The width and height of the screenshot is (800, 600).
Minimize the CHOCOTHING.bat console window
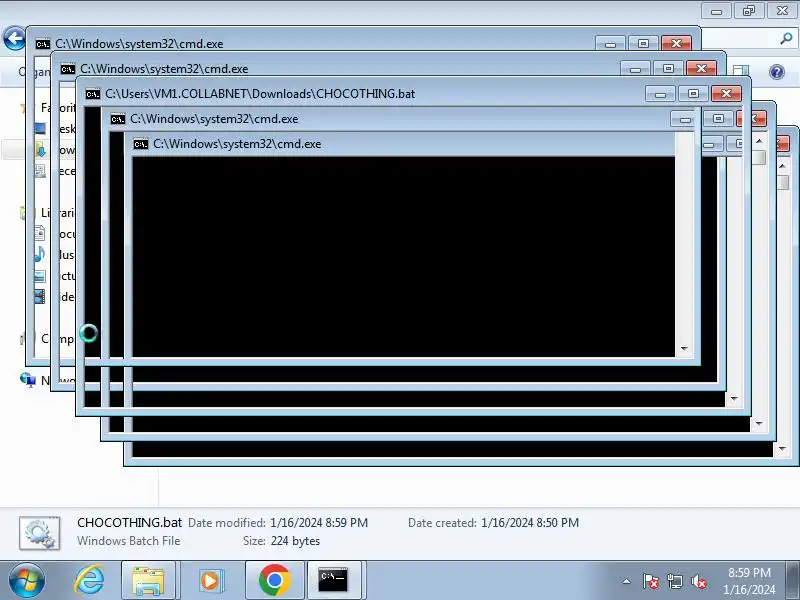(x=660, y=94)
